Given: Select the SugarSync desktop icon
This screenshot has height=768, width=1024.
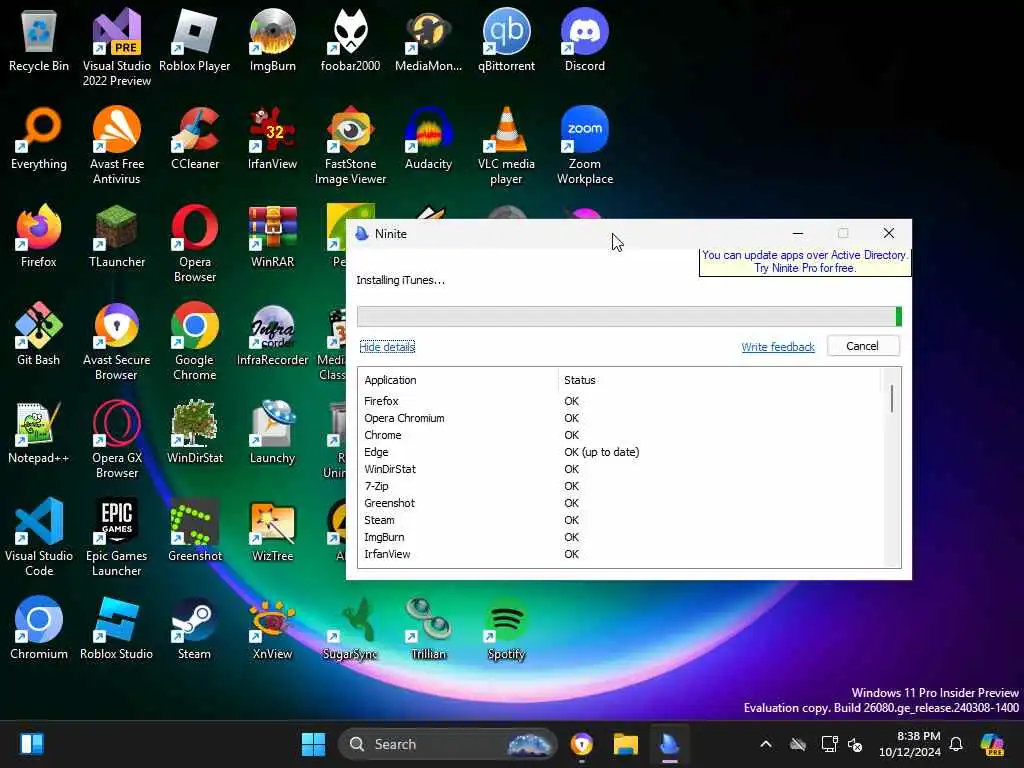Looking at the screenshot, I should pyautogui.click(x=350, y=628).
